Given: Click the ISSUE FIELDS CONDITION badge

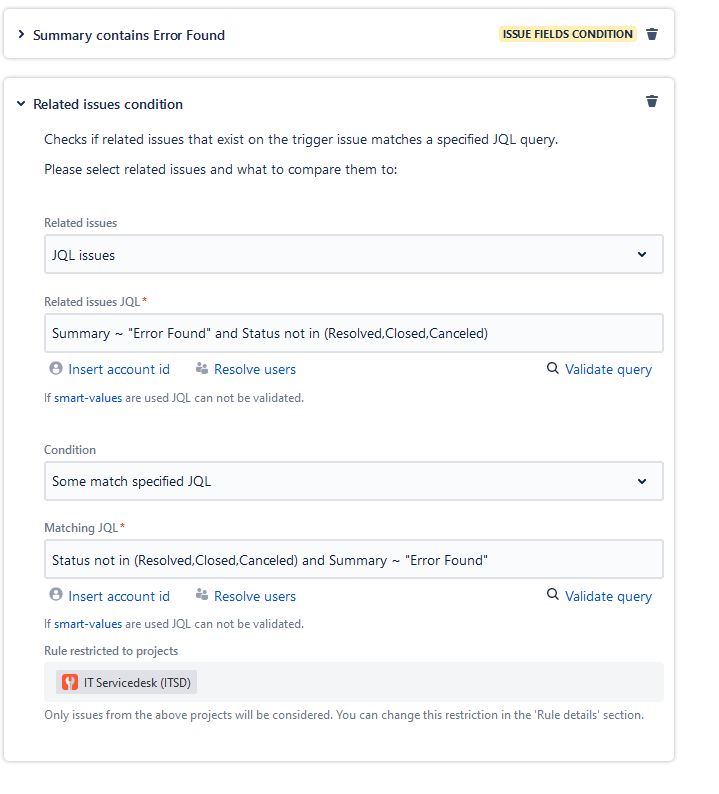Looking at the screenshot, I should click(567, 34).
